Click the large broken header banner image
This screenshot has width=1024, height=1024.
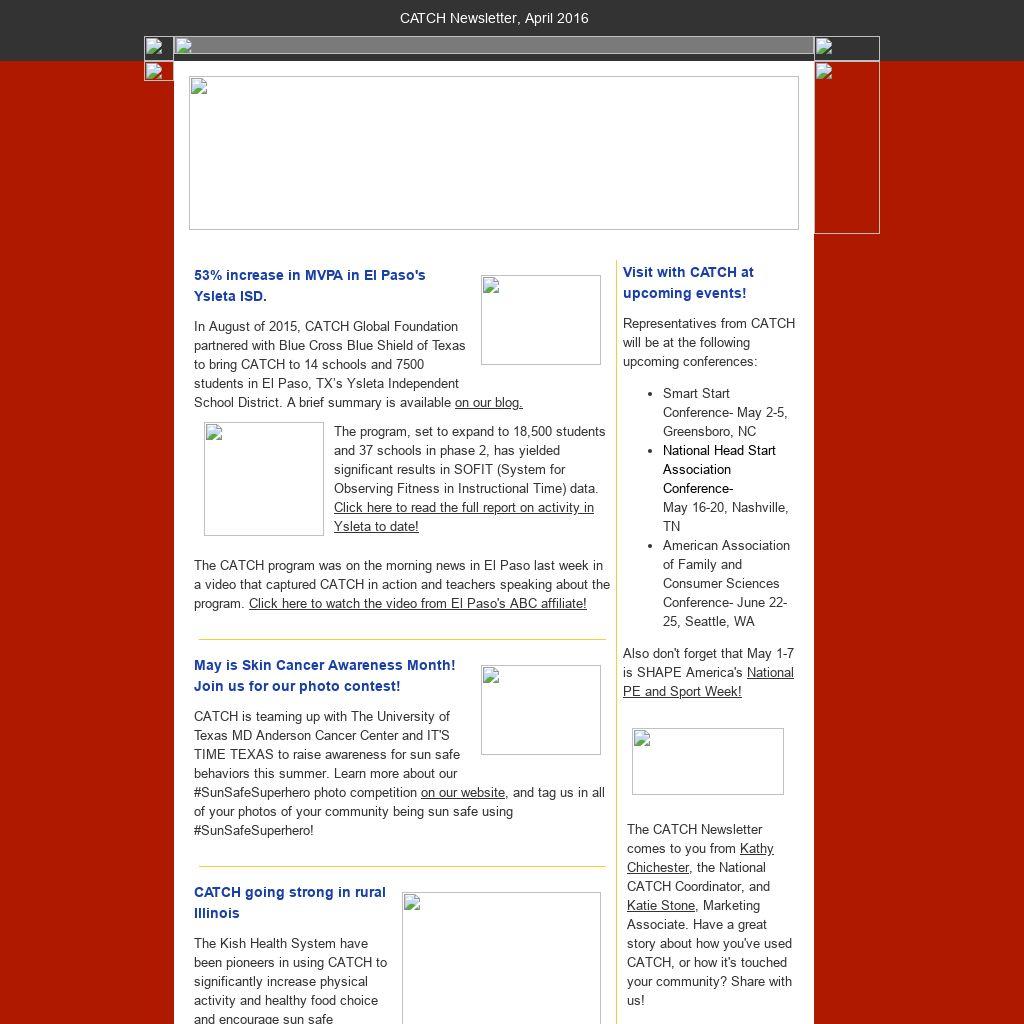[493, 153]
